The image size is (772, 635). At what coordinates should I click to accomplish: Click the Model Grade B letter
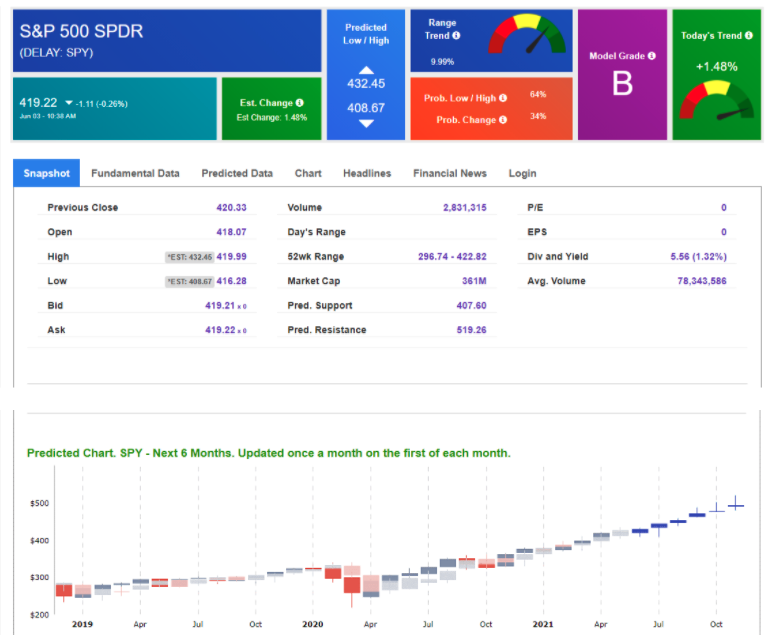pos(622,83)
